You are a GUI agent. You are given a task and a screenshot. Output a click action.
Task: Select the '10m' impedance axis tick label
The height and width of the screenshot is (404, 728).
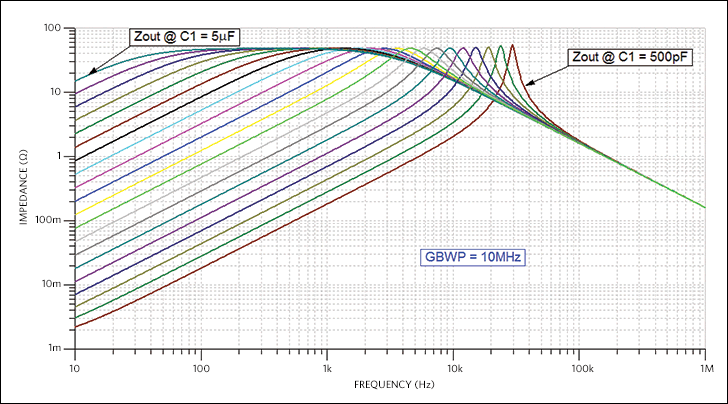coord(57,284)
